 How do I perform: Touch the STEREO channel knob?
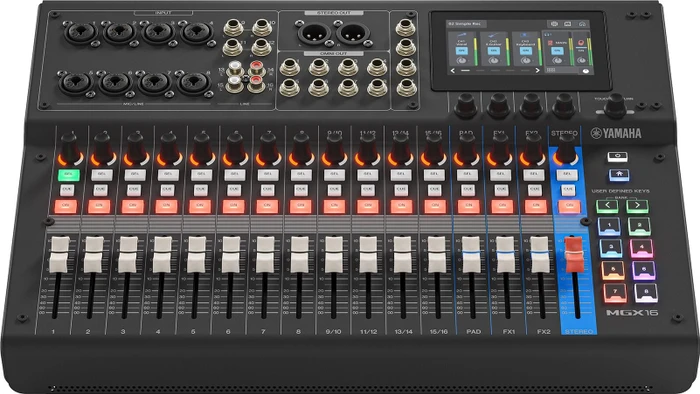[566, 149]
